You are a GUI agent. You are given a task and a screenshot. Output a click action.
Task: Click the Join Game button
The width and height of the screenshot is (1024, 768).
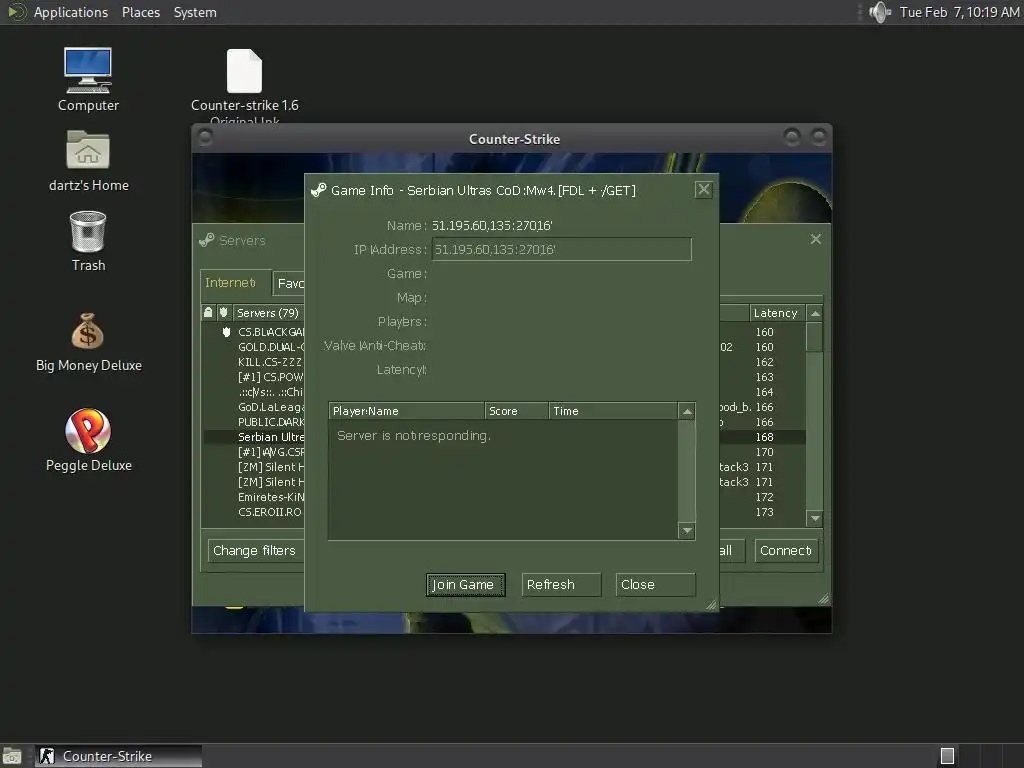pos(465,584)
